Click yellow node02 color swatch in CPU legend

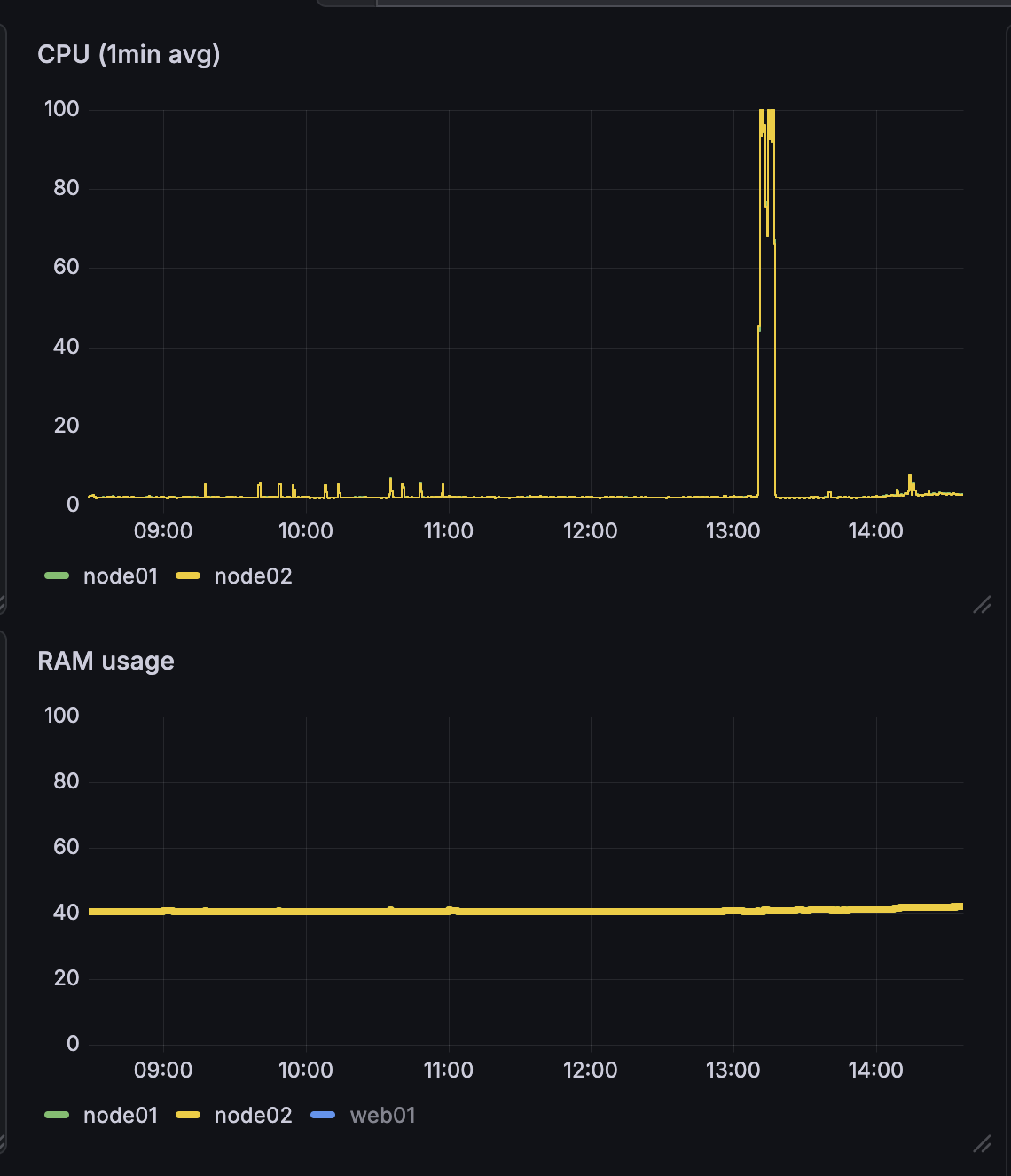[x=188, y=576]
